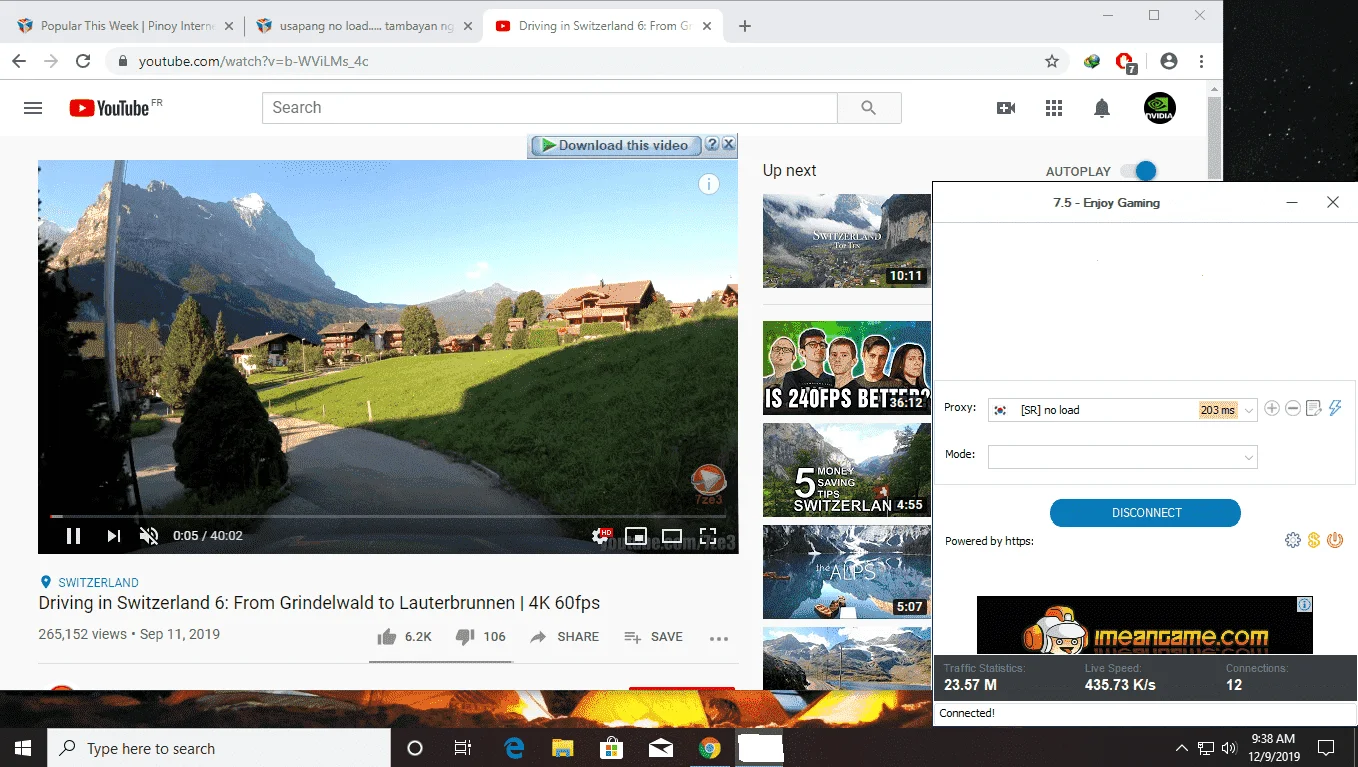Click the imeangame.com ad banner

tap(1144, 625)
